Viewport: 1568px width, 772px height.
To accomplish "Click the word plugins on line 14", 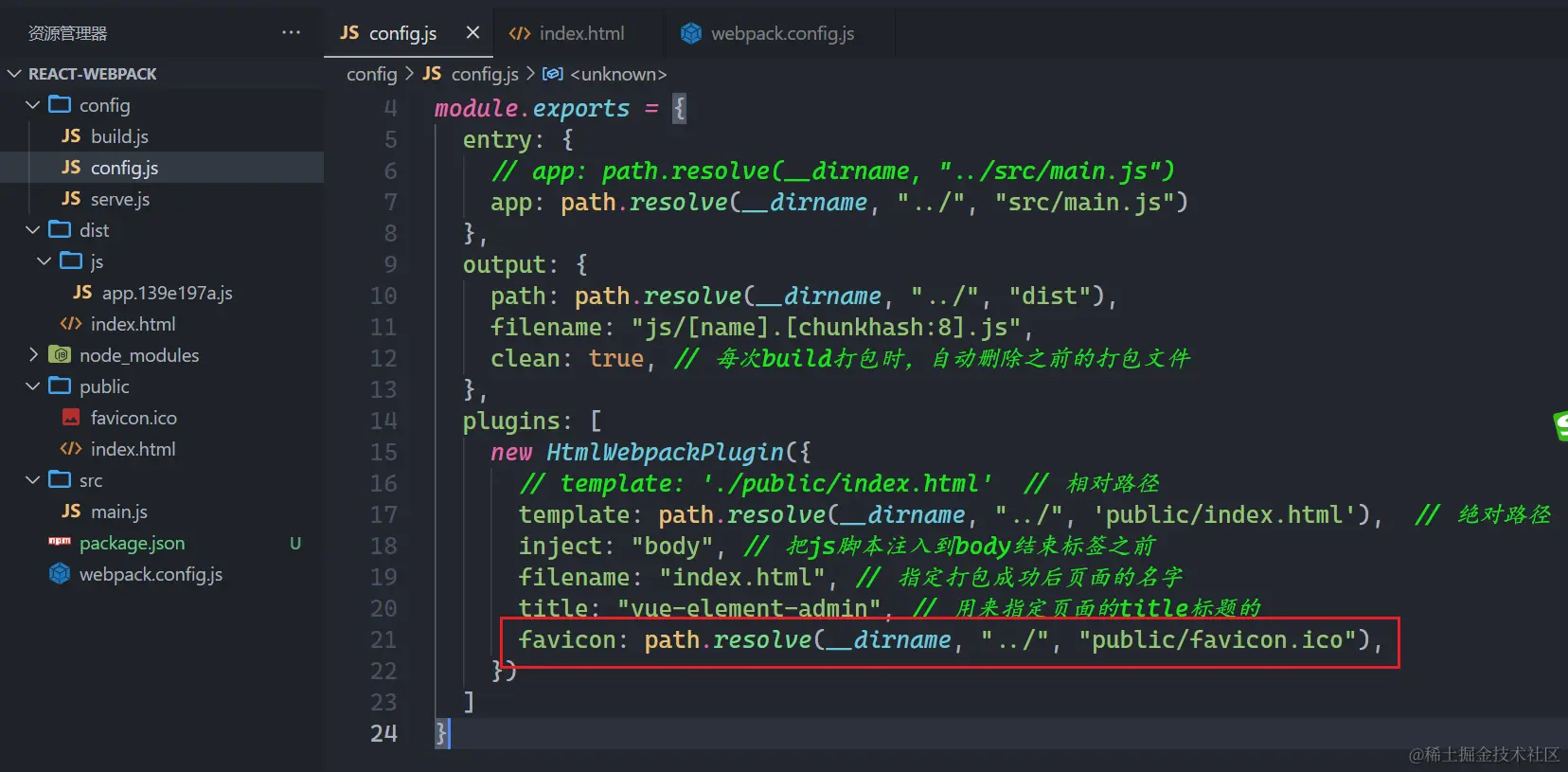I will pyautogui.click(x=510, y=421).
